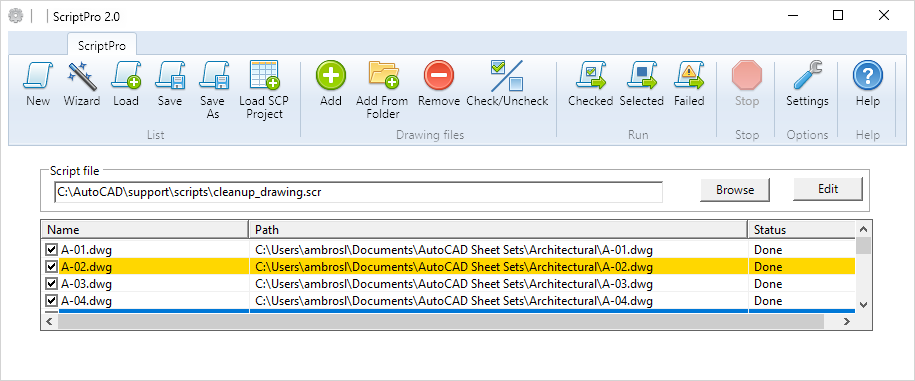Click the list's vertical scrollbar down arrow

(x=864, y=305)
